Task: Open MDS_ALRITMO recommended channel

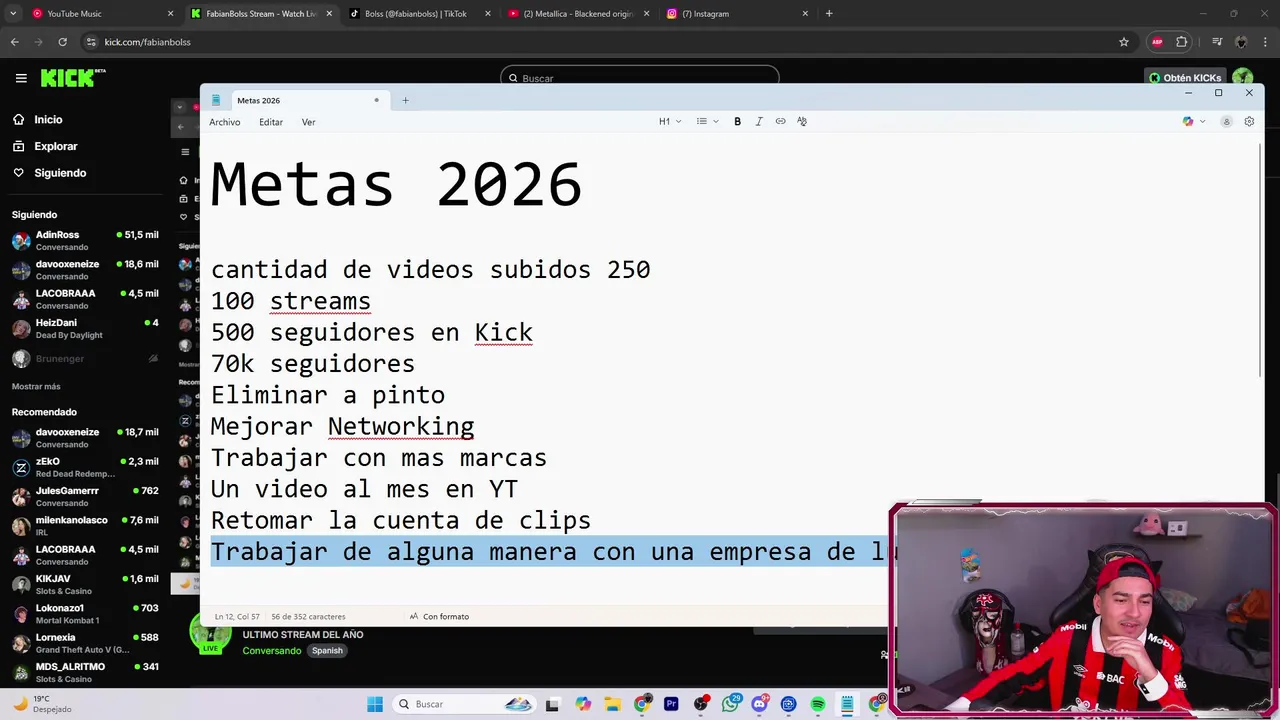Action: coord(85,672)
